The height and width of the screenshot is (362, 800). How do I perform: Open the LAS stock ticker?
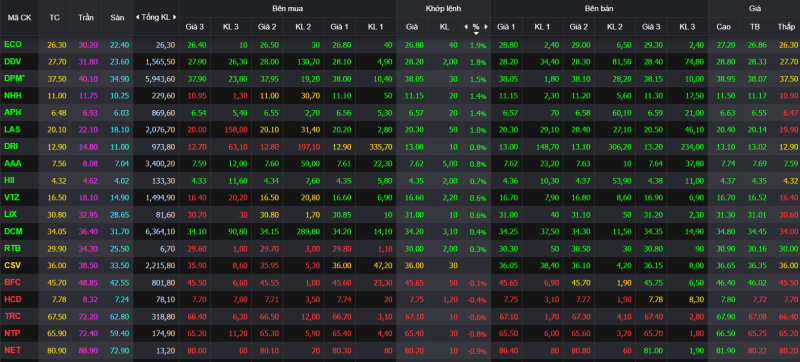(12, 130)
